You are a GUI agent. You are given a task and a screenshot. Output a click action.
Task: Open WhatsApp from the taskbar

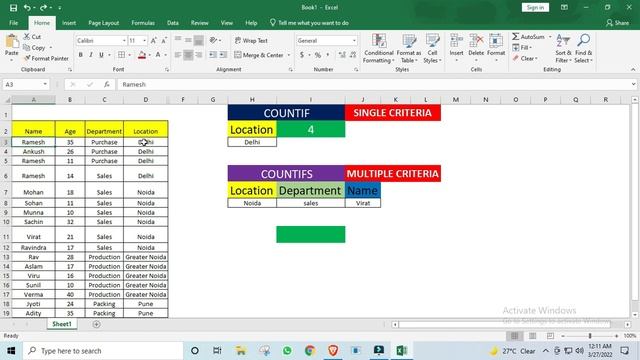287,351
